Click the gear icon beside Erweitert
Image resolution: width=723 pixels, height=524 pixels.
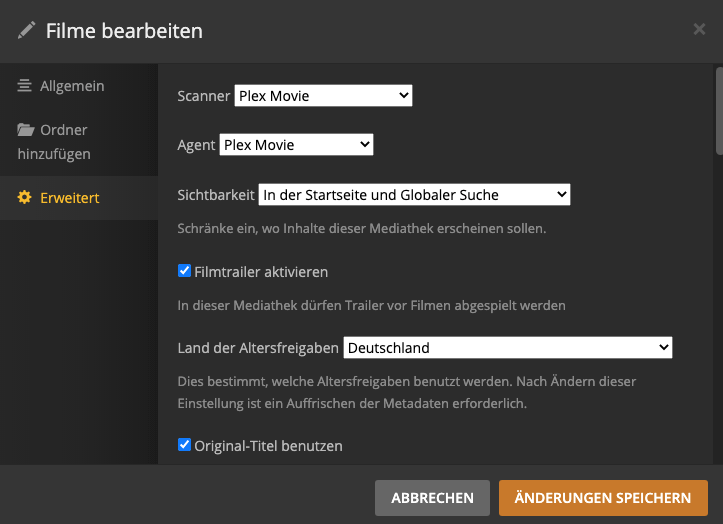pos(24,198)
